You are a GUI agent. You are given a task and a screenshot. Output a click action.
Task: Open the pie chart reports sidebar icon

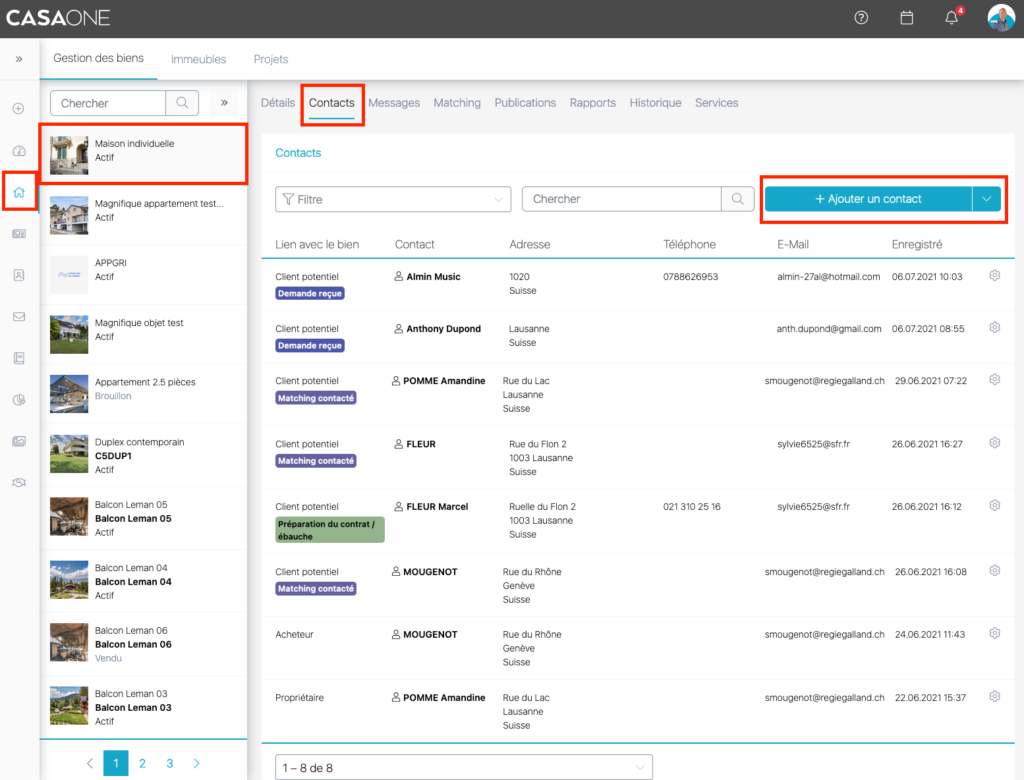coord(19,400)
